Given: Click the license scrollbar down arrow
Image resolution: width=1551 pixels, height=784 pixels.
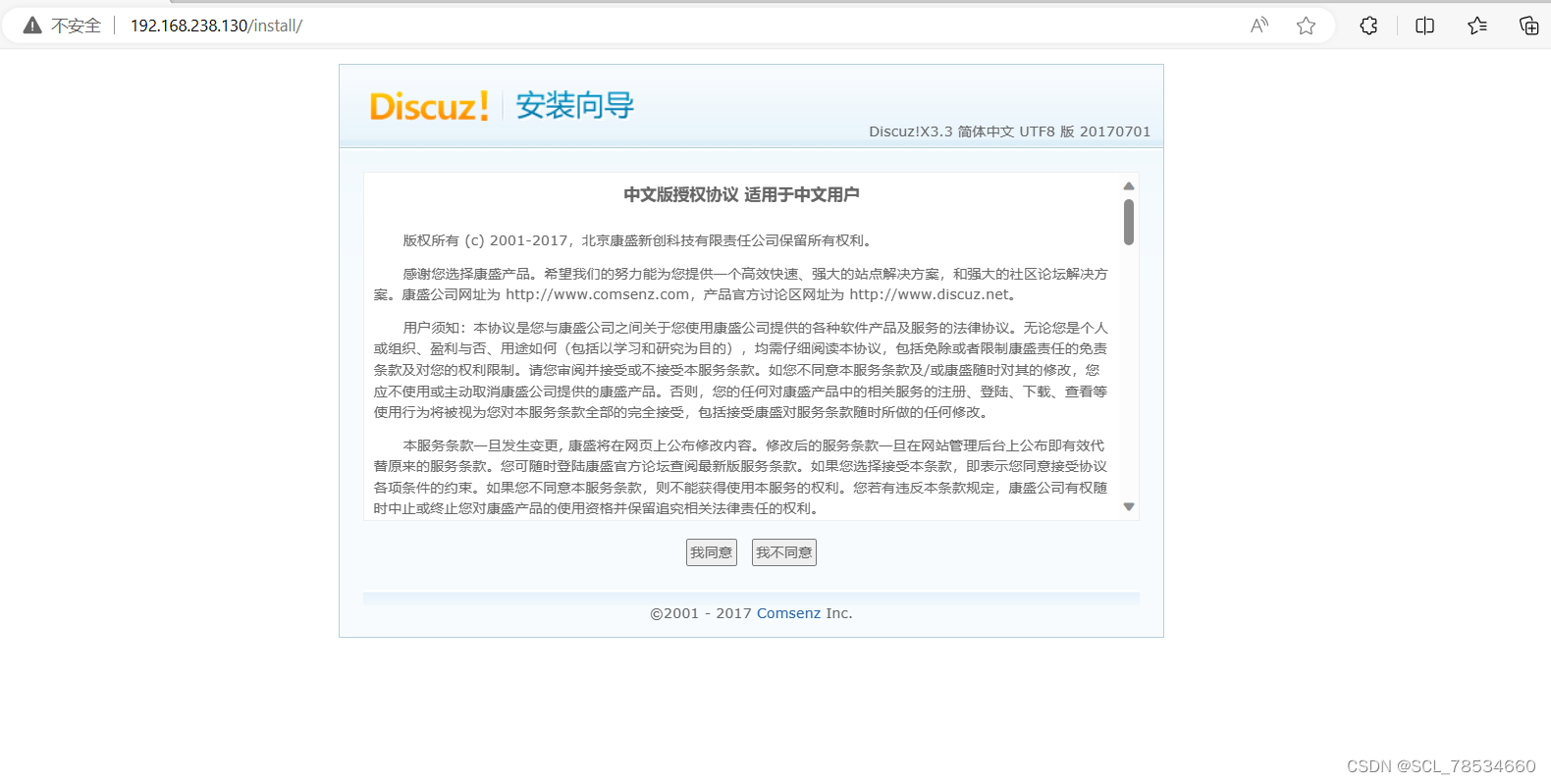Looking at the screenshot, I should point(1129,507).
